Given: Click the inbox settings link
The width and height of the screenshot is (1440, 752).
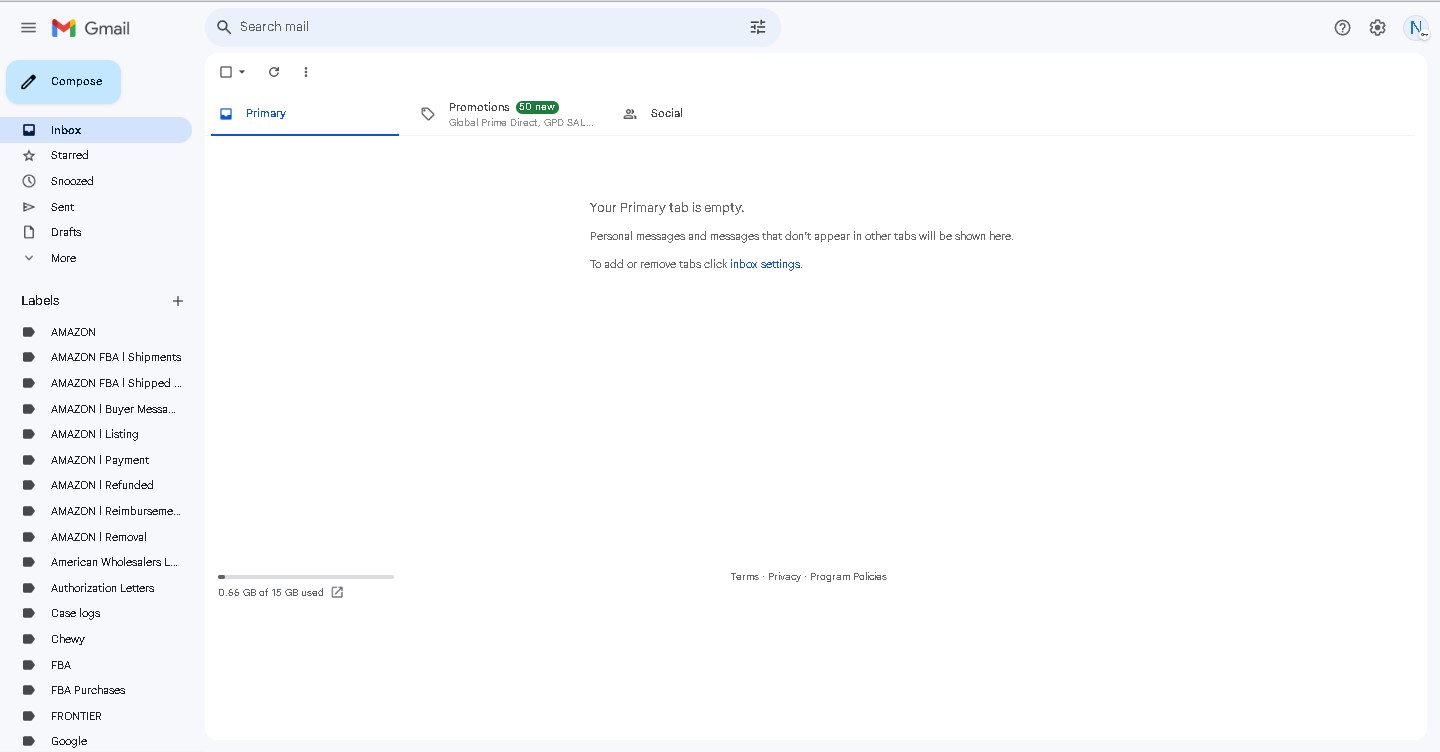Looking at the screenshot, I should 765,264.
